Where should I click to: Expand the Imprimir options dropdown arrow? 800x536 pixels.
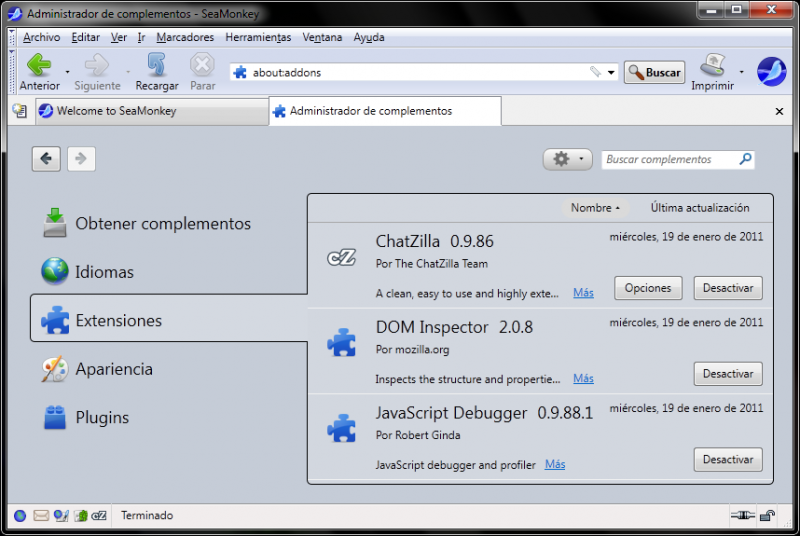click(742, 72)
